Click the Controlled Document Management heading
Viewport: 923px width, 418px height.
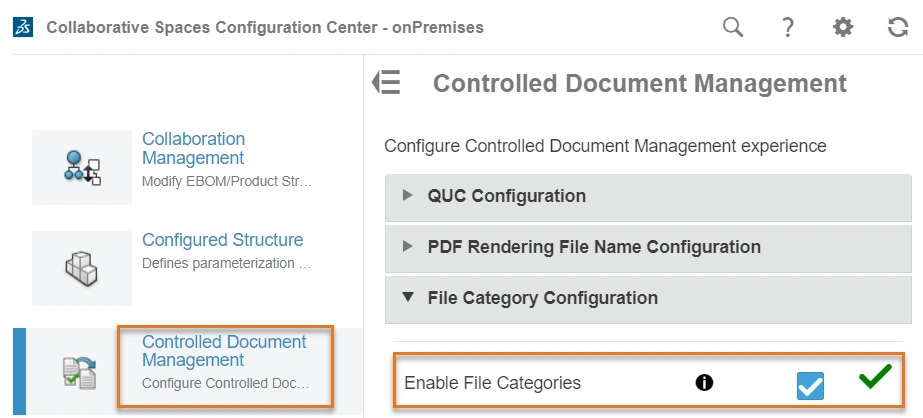pyautogui.click(x=639, y=83)
